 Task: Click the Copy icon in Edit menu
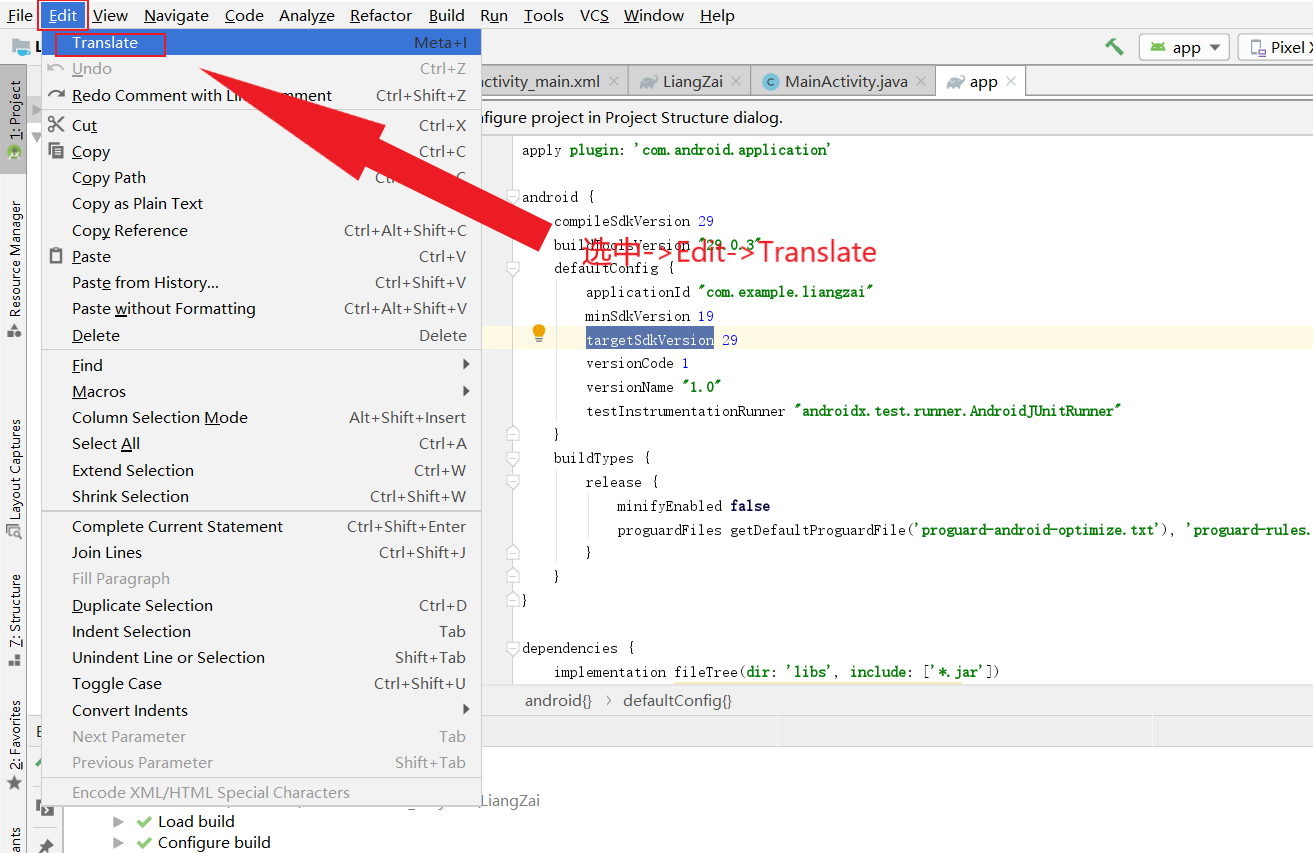coord(56,151)
